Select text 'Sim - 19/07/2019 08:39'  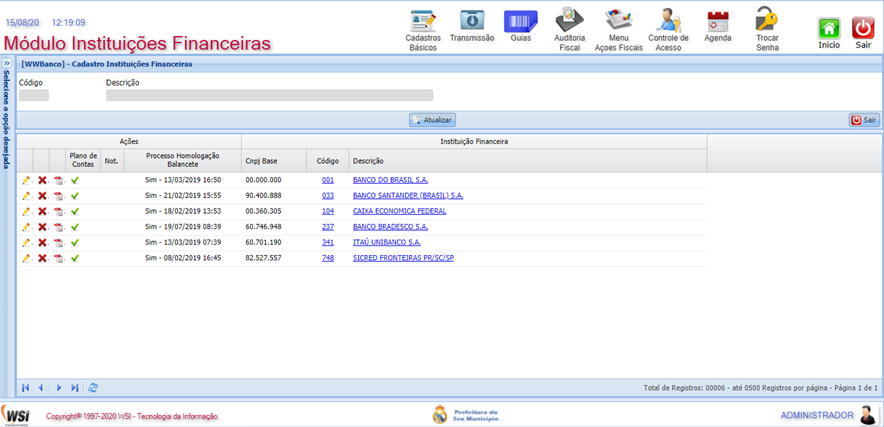[x=183, y=227]
